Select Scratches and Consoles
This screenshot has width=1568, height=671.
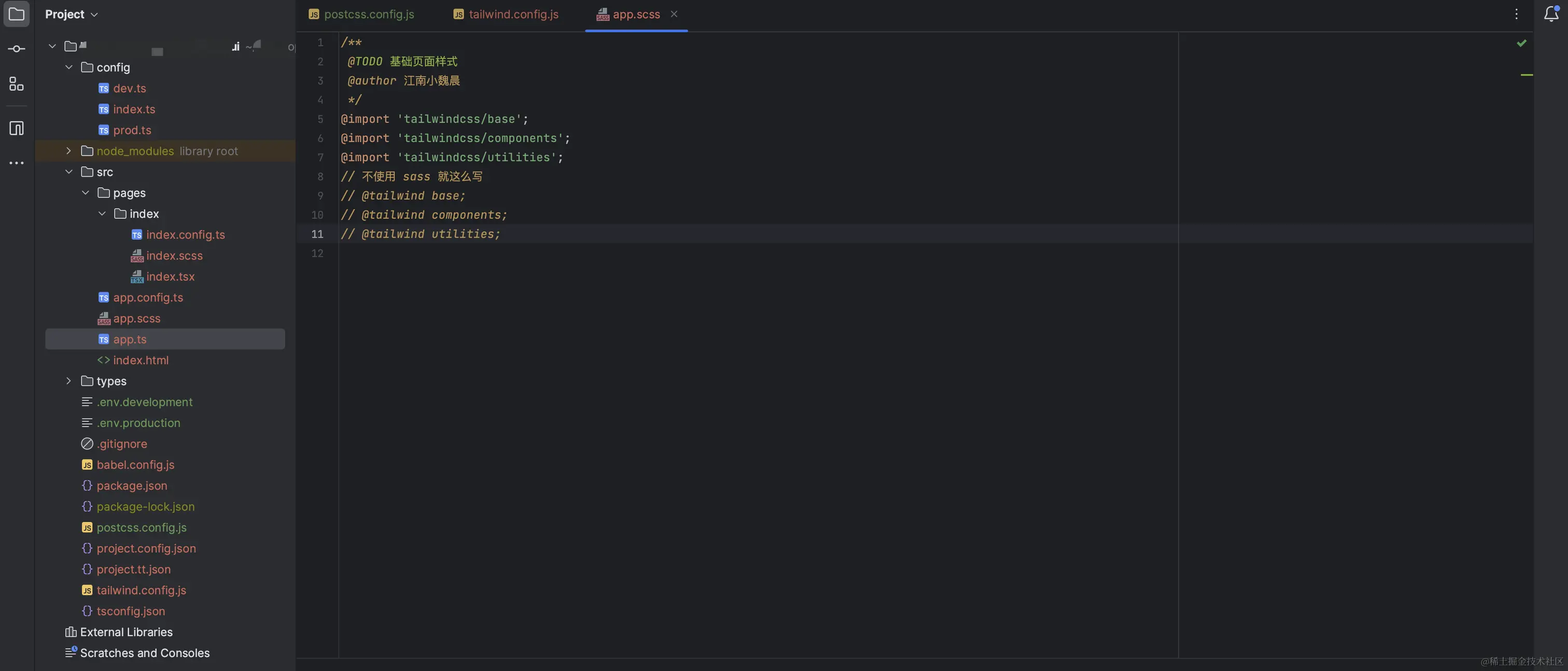[145, 653]
